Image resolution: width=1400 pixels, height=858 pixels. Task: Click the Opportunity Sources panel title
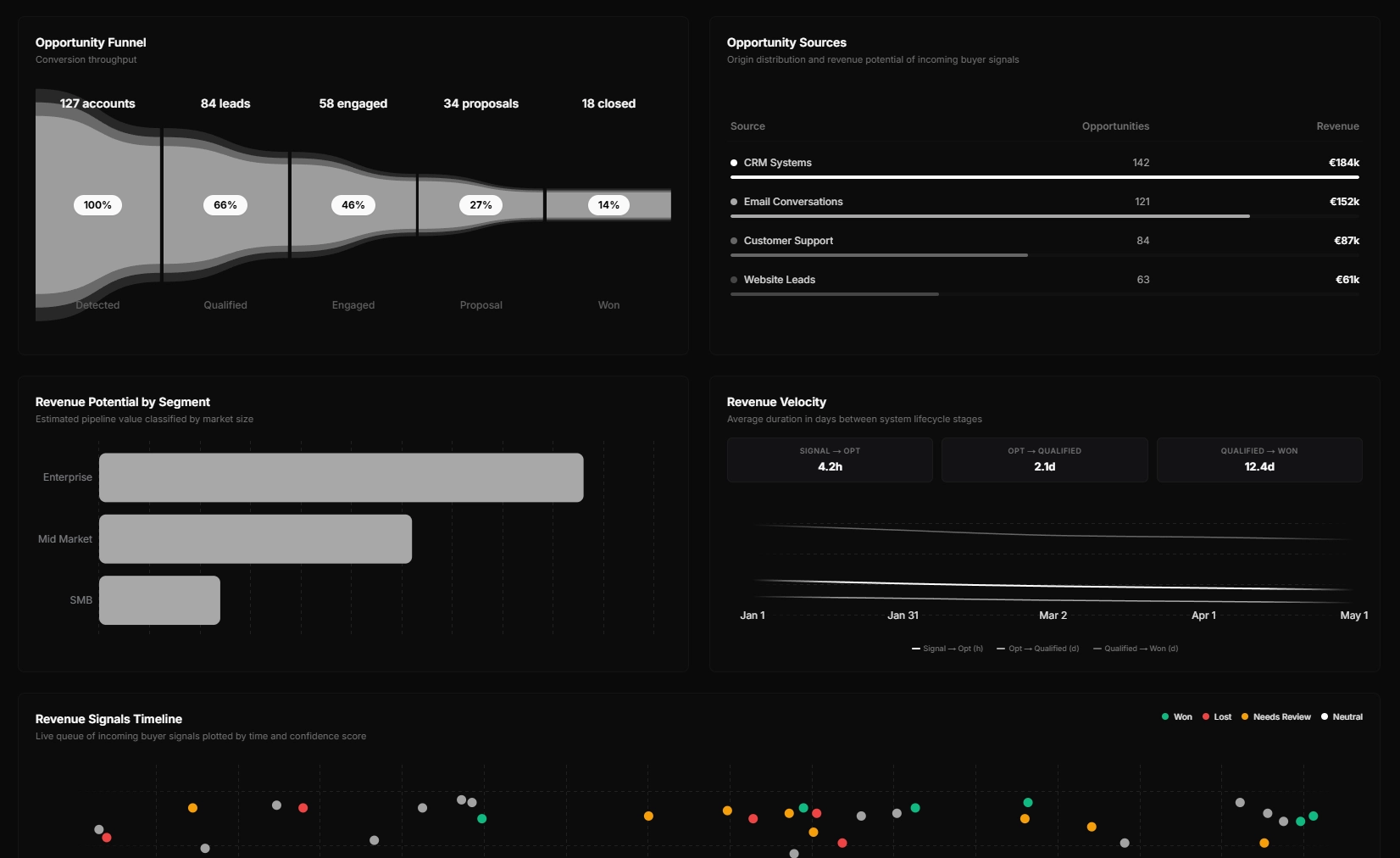click(786, 42)
